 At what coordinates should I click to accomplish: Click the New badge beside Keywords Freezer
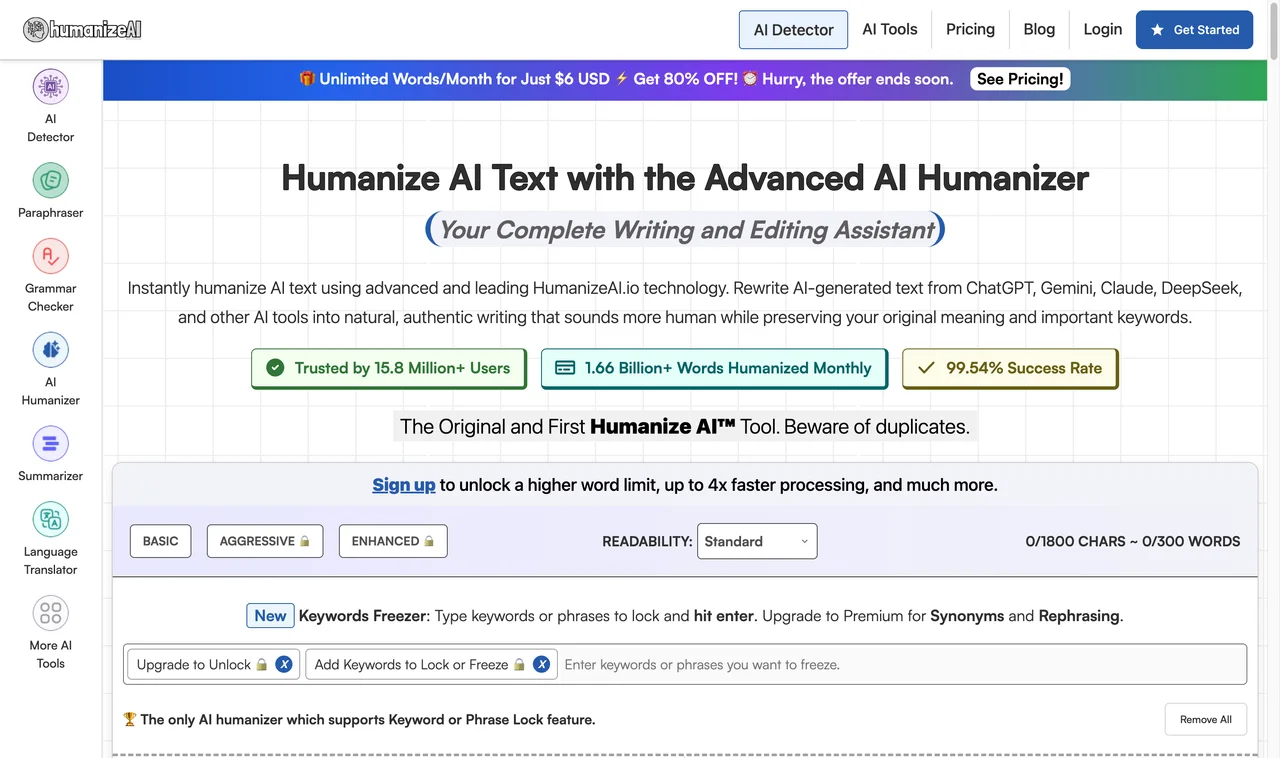pos(270,616)
